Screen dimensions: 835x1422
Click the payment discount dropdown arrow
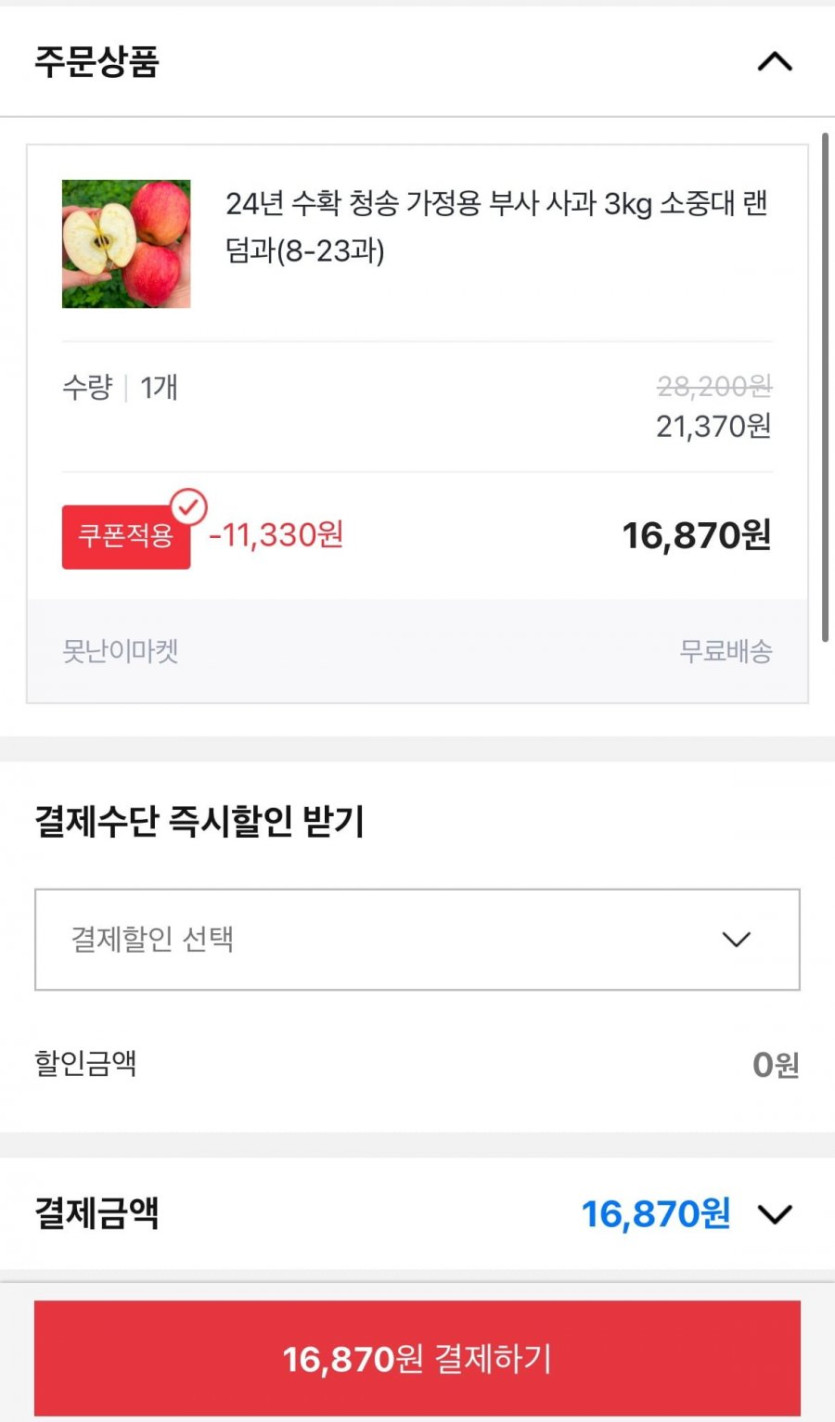737,940
